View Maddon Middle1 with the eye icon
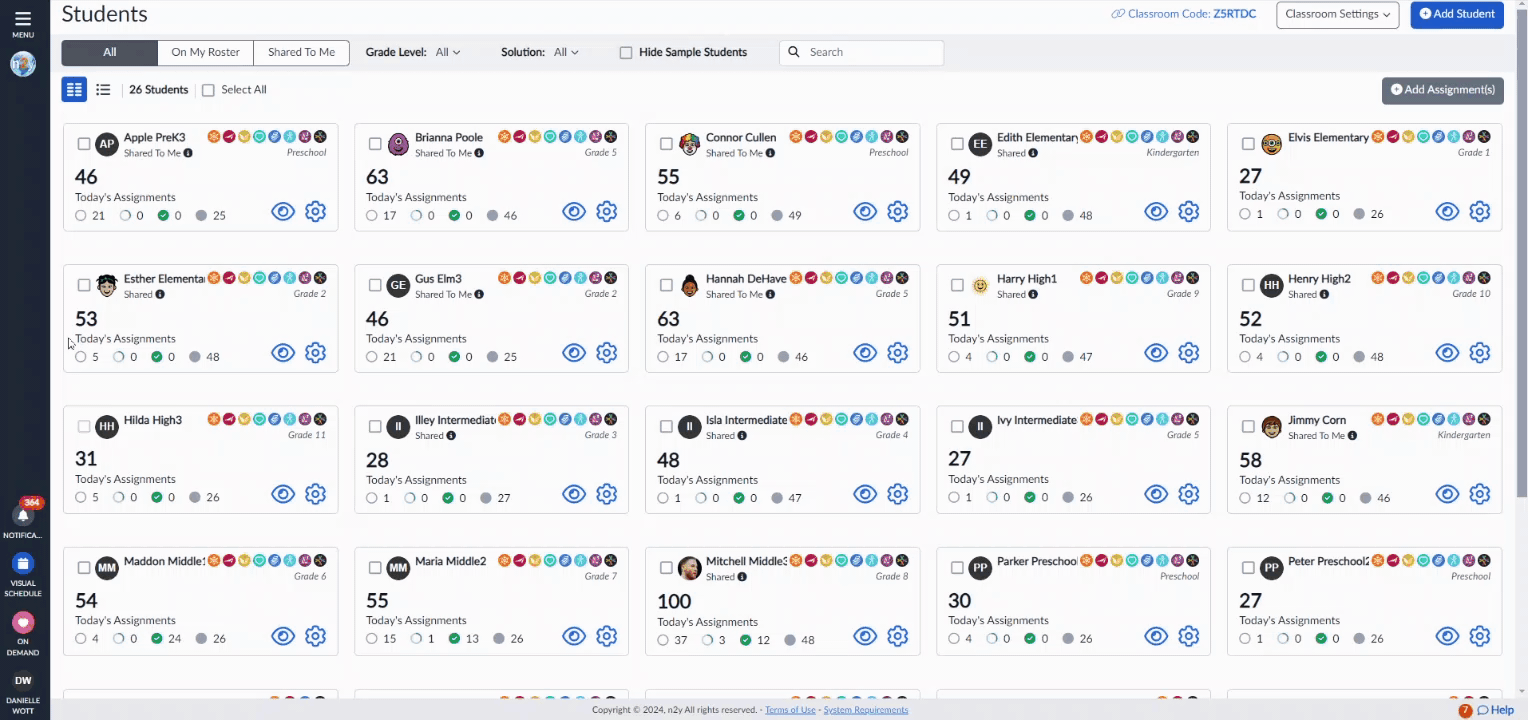Viewport: 1528px width, 720px height. pos(283,636)
